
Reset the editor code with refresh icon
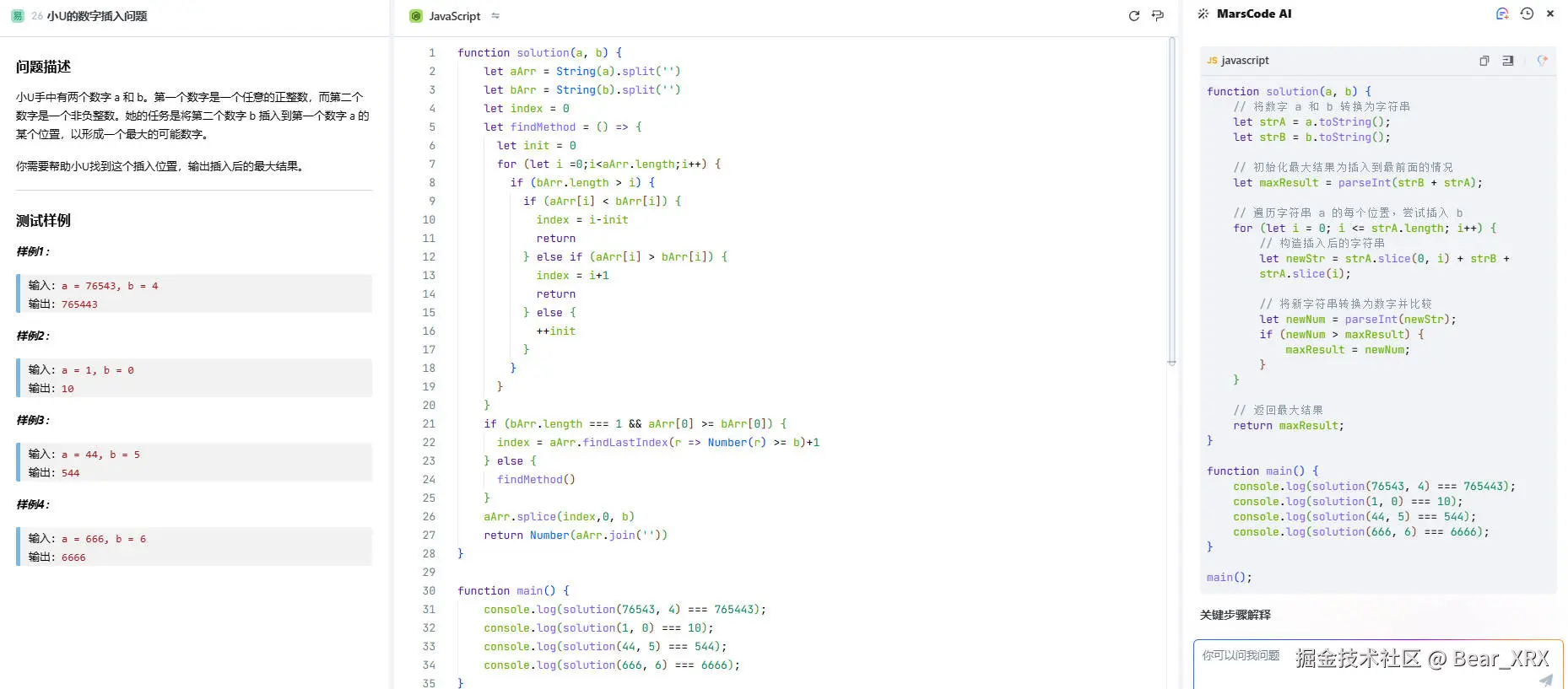[1134, 16]
